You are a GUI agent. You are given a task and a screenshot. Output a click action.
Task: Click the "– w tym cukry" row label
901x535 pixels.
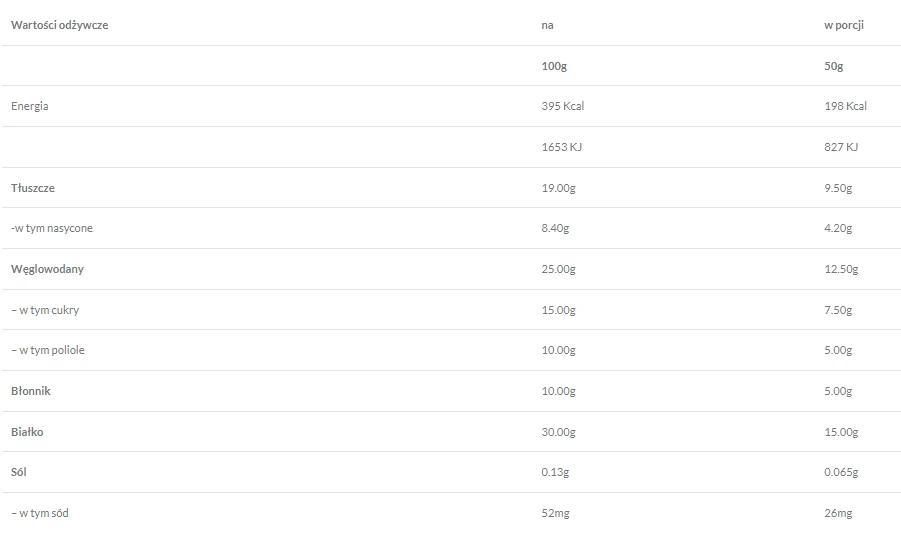pos(45,310)
